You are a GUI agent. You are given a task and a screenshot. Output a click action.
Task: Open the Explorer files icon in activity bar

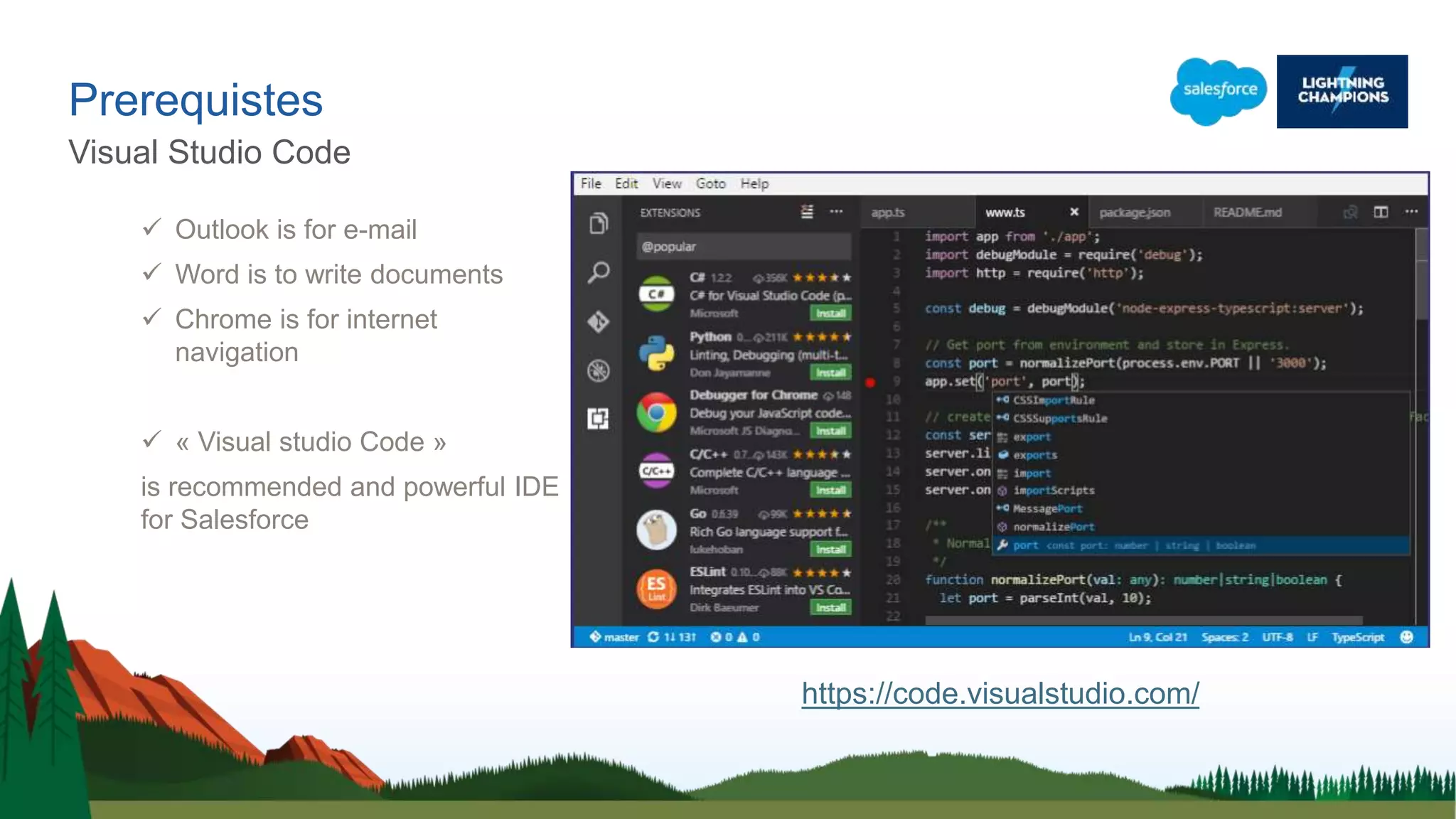pos(599,224)
